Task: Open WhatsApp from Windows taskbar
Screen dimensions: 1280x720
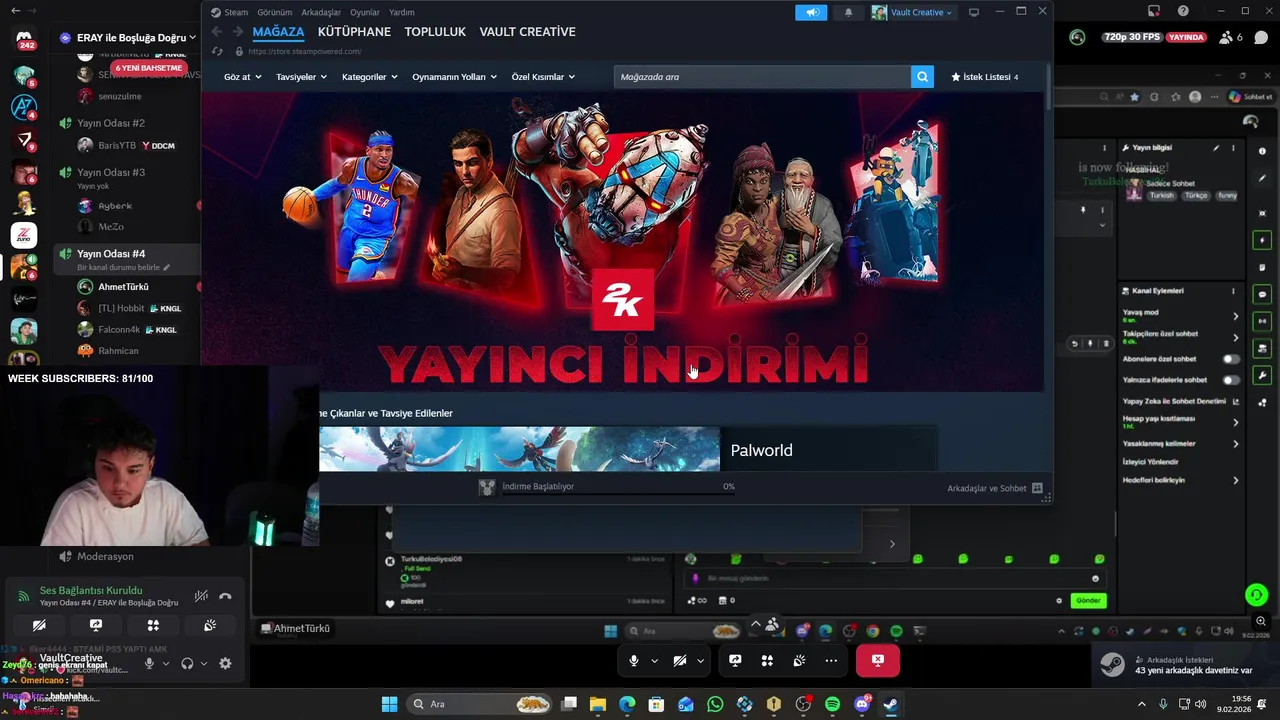Action: (x=715, y=704)
